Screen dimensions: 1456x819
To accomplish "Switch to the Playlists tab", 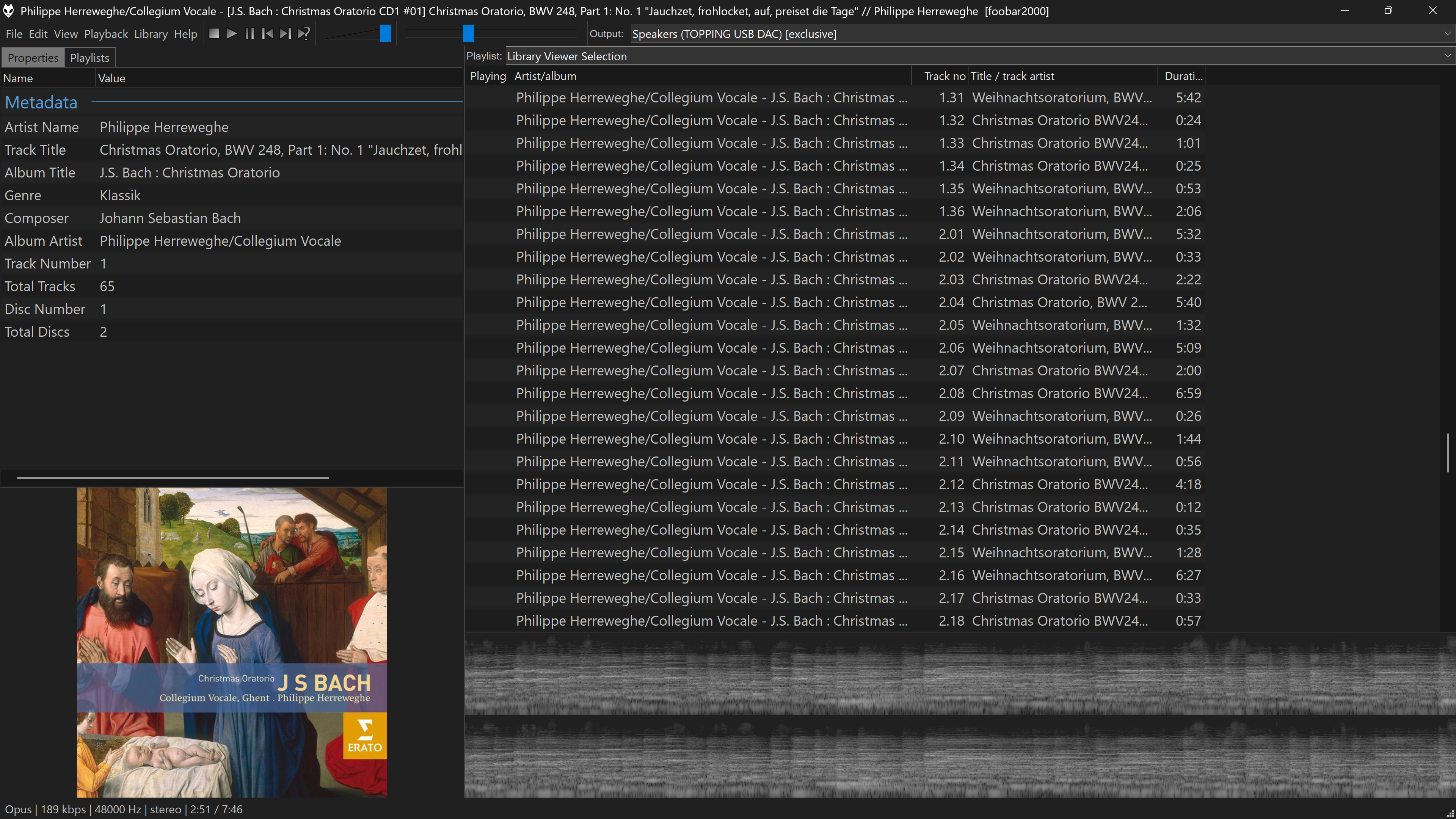I will pos(89,58).
